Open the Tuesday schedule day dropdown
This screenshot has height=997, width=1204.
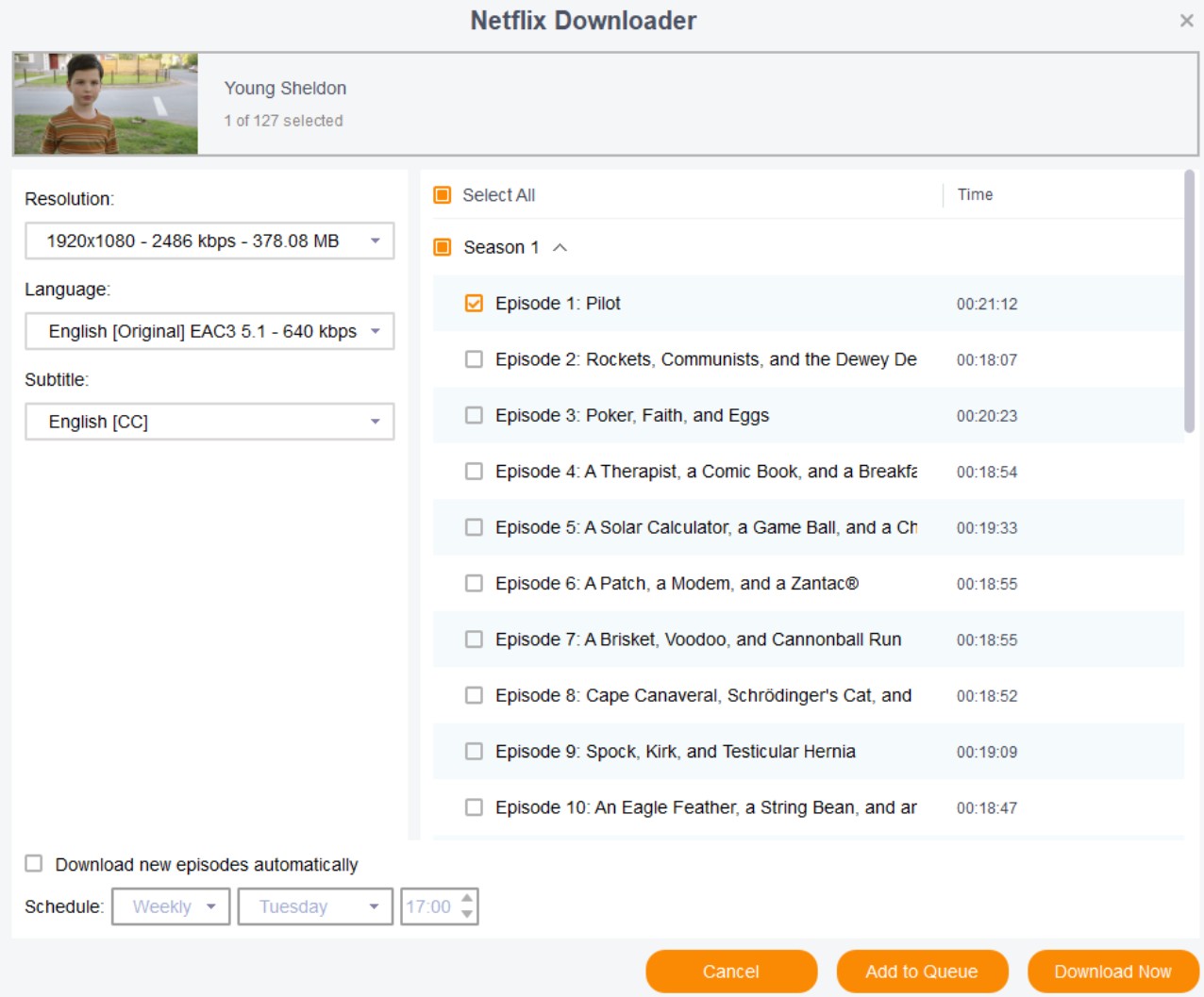315,906
